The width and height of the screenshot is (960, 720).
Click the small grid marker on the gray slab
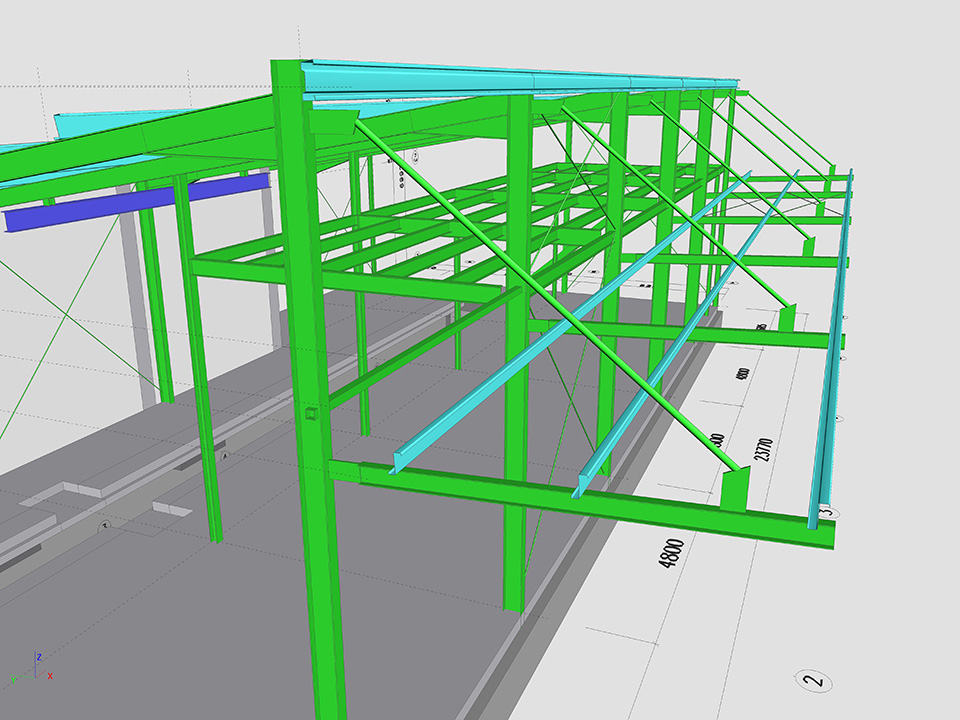[101, 523]
